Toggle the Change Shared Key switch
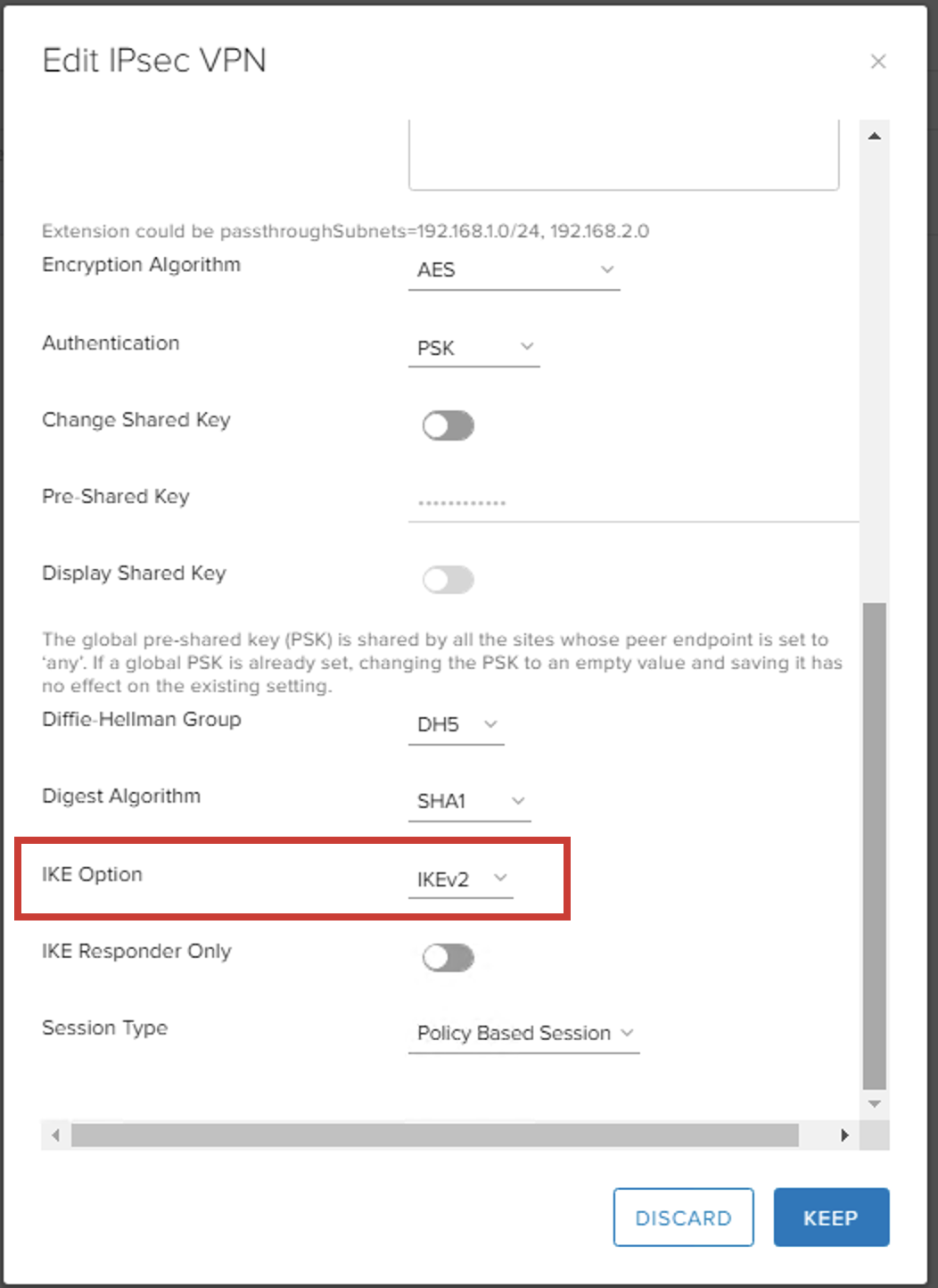This screenshot has width=938, height=1288. tap(448, 425)
